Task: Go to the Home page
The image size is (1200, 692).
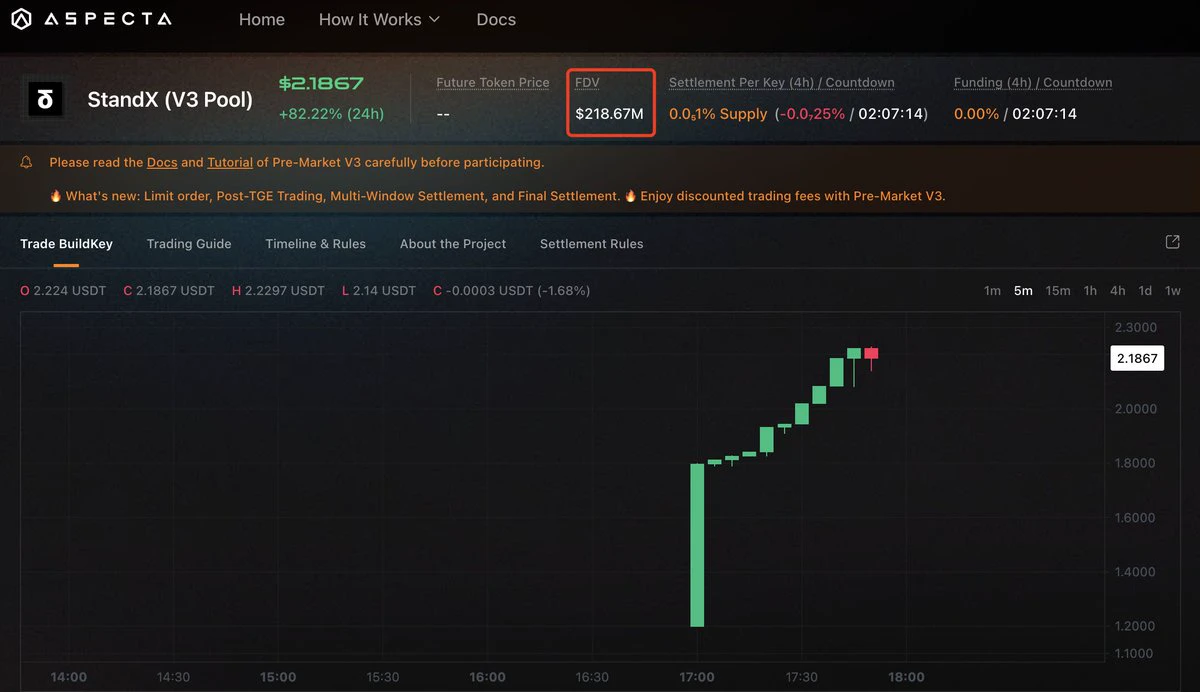Action: [262, 19]
